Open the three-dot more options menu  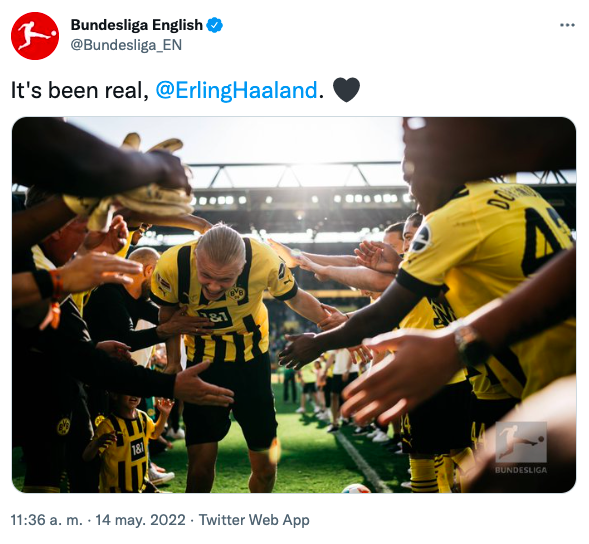(x=567, y=25)
